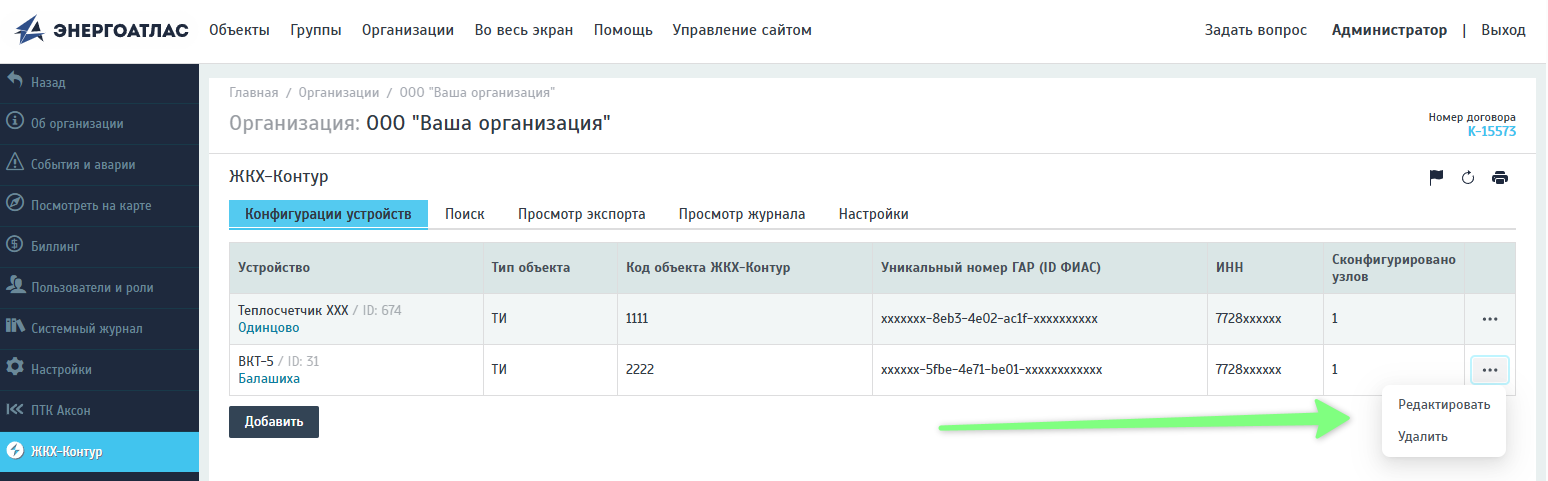The image size is (1548, 481).
Task: Open Об организации info section
Action: pyautogui.click(x=99, y=123)
